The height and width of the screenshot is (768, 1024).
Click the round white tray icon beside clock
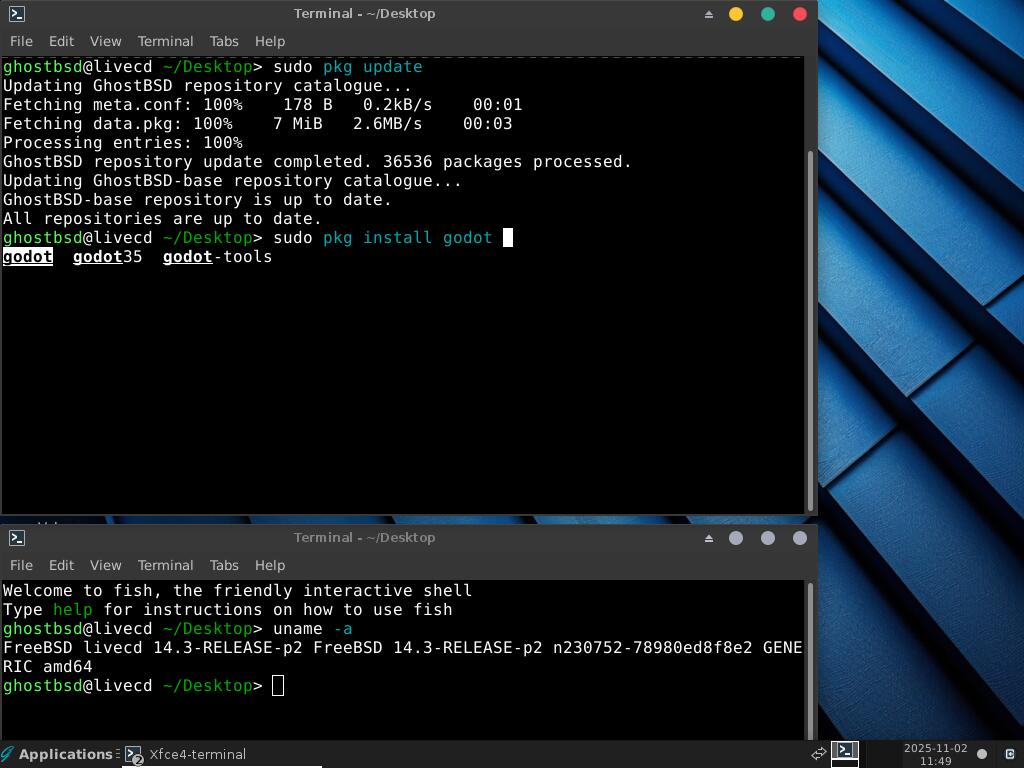(982, 754)
